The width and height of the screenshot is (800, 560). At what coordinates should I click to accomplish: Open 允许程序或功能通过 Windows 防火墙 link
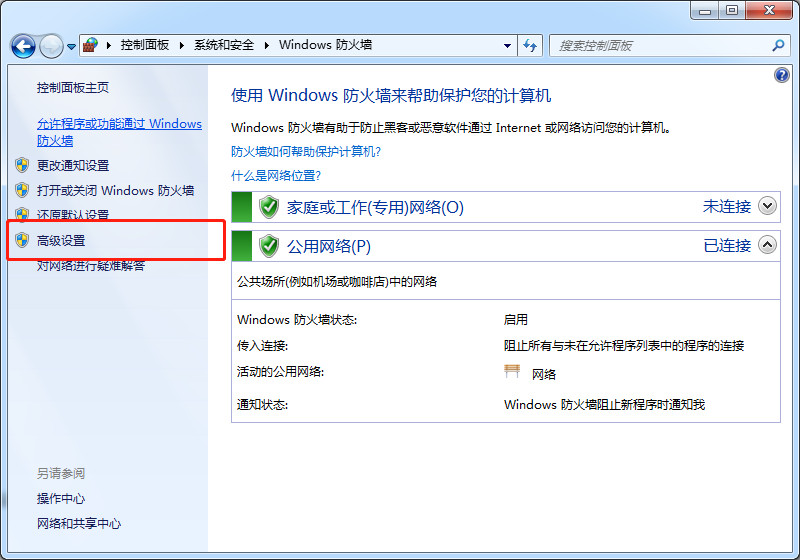coord(119,132)
